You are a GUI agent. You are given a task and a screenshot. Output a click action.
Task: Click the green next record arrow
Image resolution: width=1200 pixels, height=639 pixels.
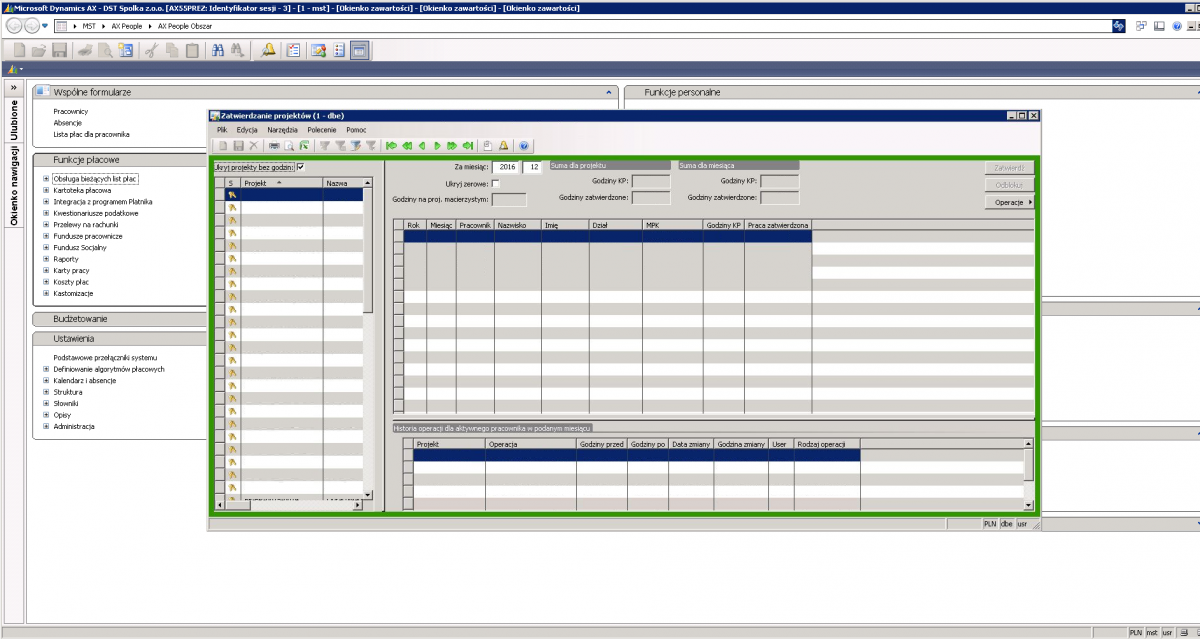(437, 146)
